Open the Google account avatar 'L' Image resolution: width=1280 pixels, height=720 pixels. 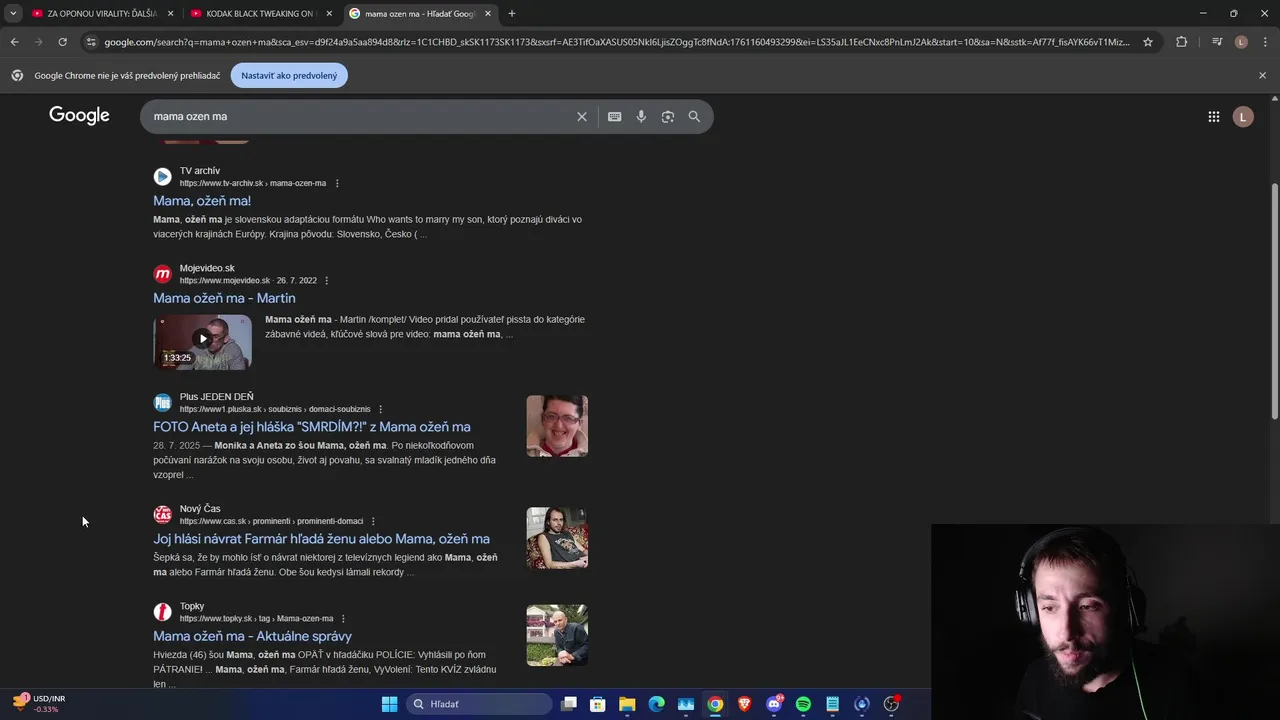1243,117
